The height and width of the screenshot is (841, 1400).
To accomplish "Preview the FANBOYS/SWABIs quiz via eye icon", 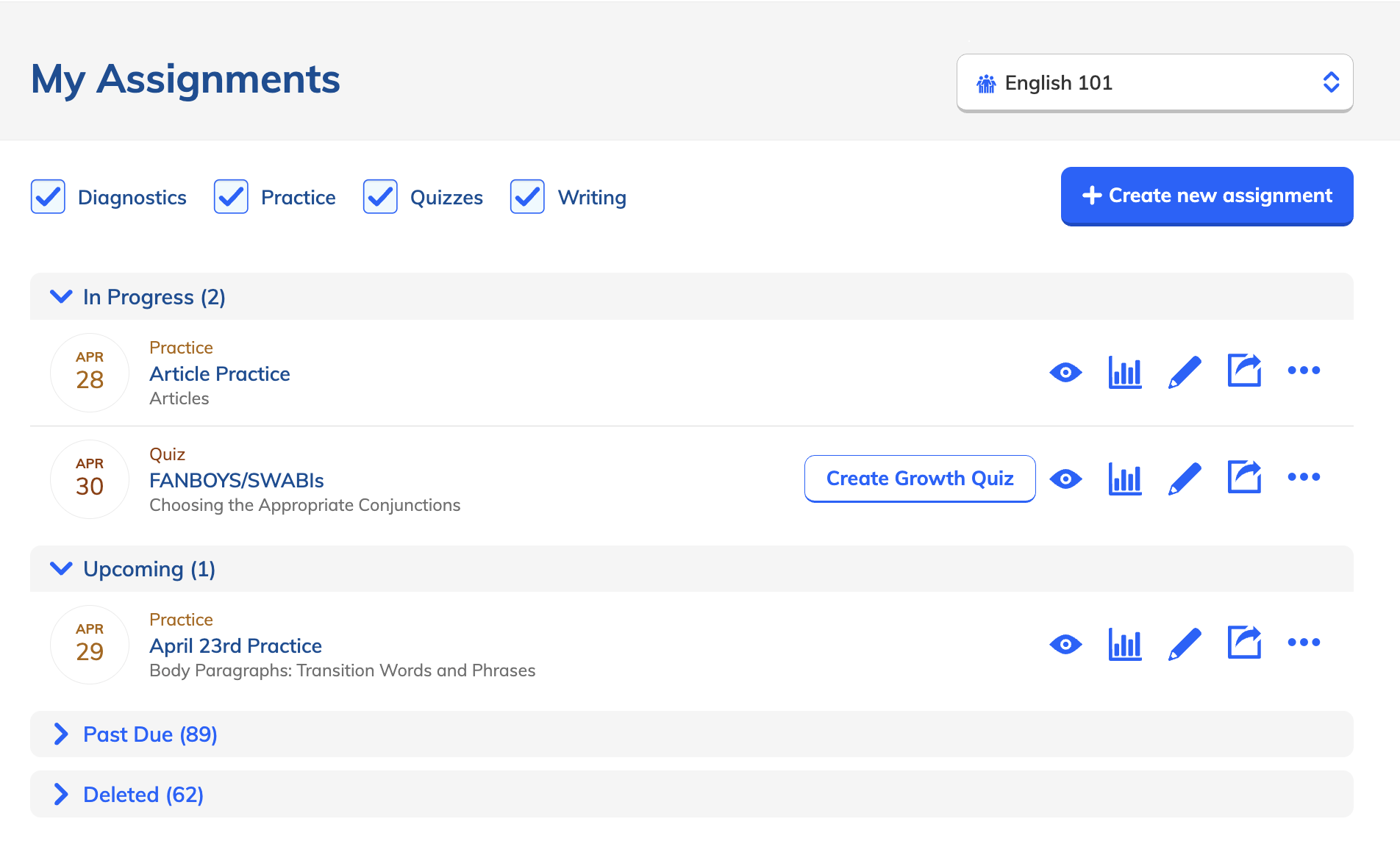I will pos(1065,479).
